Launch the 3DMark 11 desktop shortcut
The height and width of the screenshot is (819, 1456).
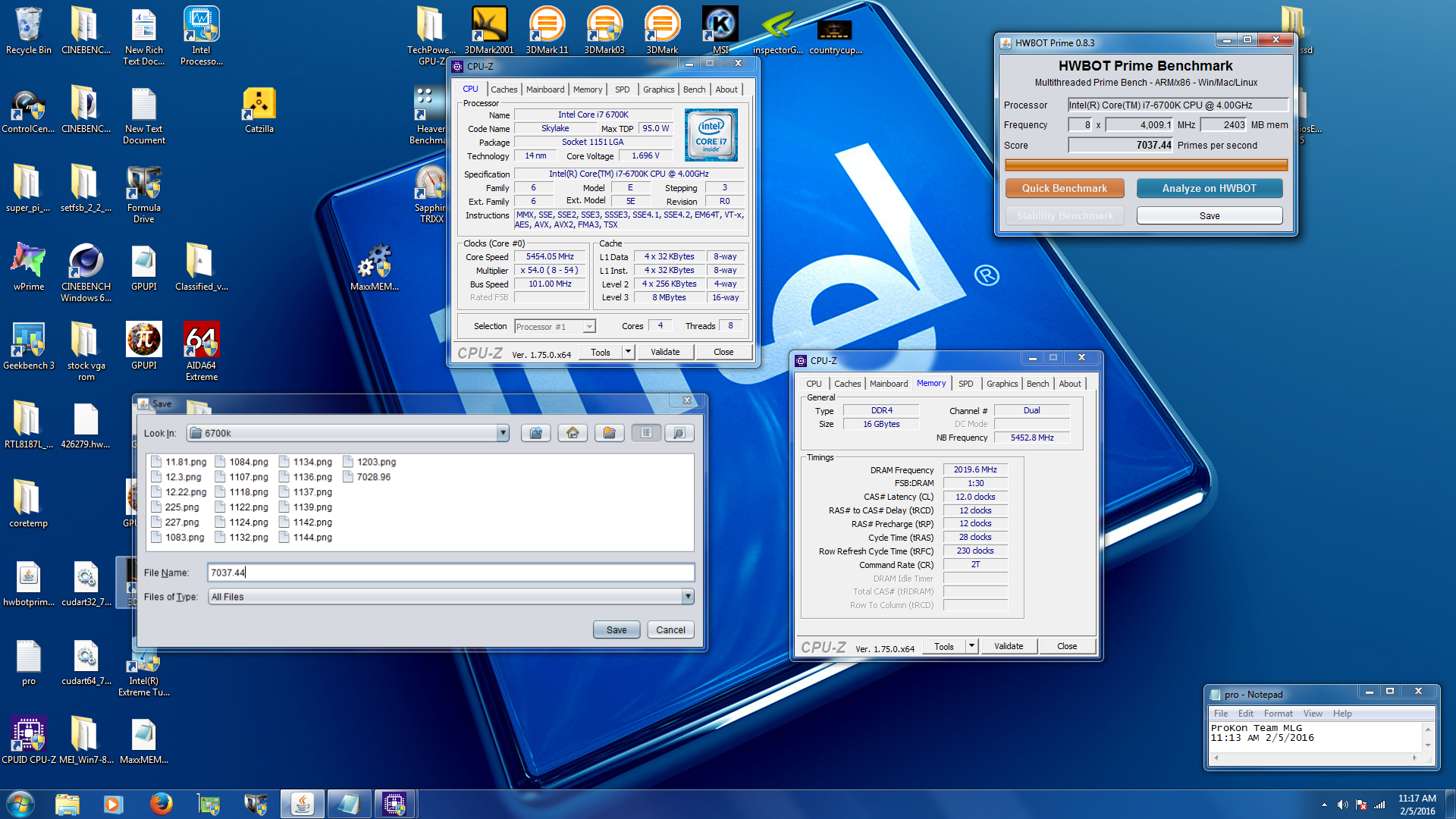point(547,30)
